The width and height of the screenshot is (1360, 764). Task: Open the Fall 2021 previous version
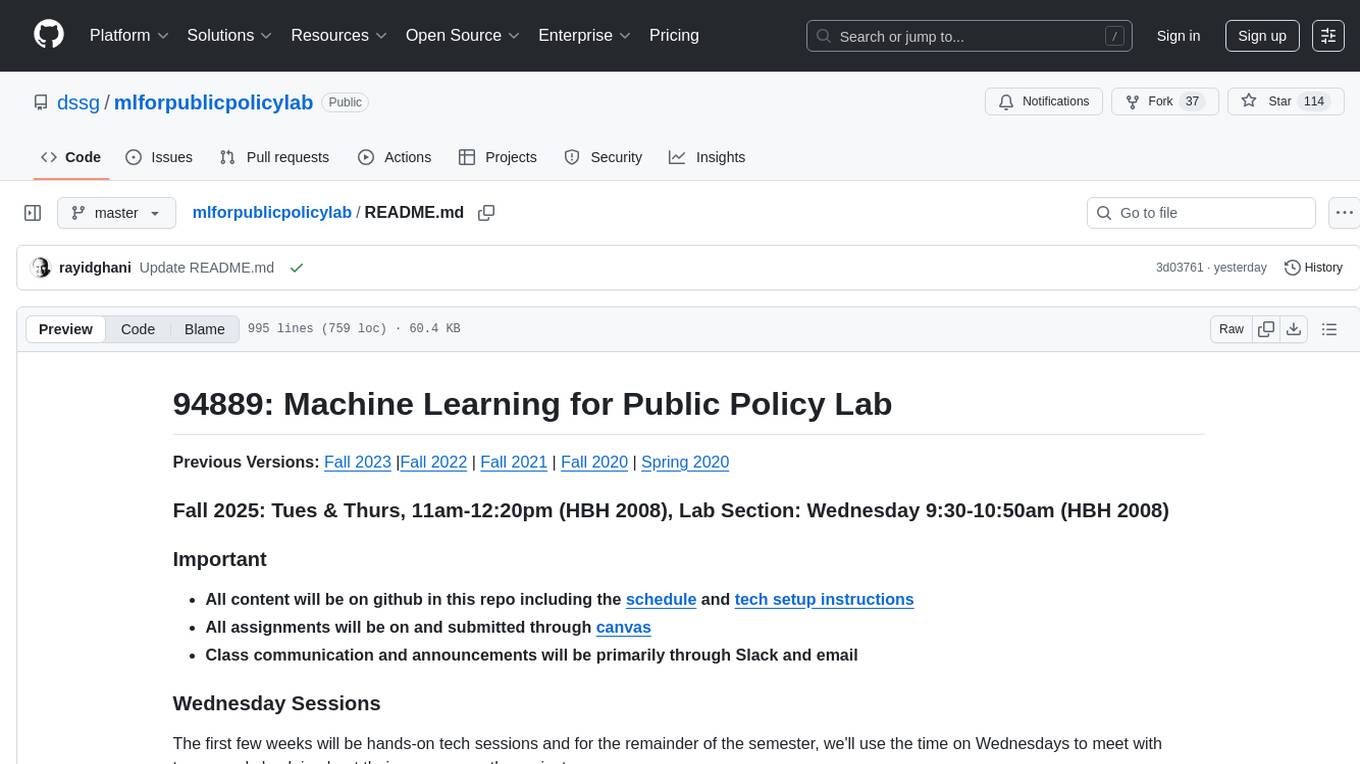[514, 462]
